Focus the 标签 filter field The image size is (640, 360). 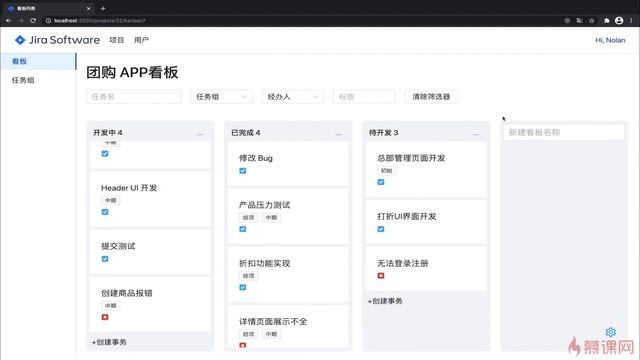click(x=364, y=97)
